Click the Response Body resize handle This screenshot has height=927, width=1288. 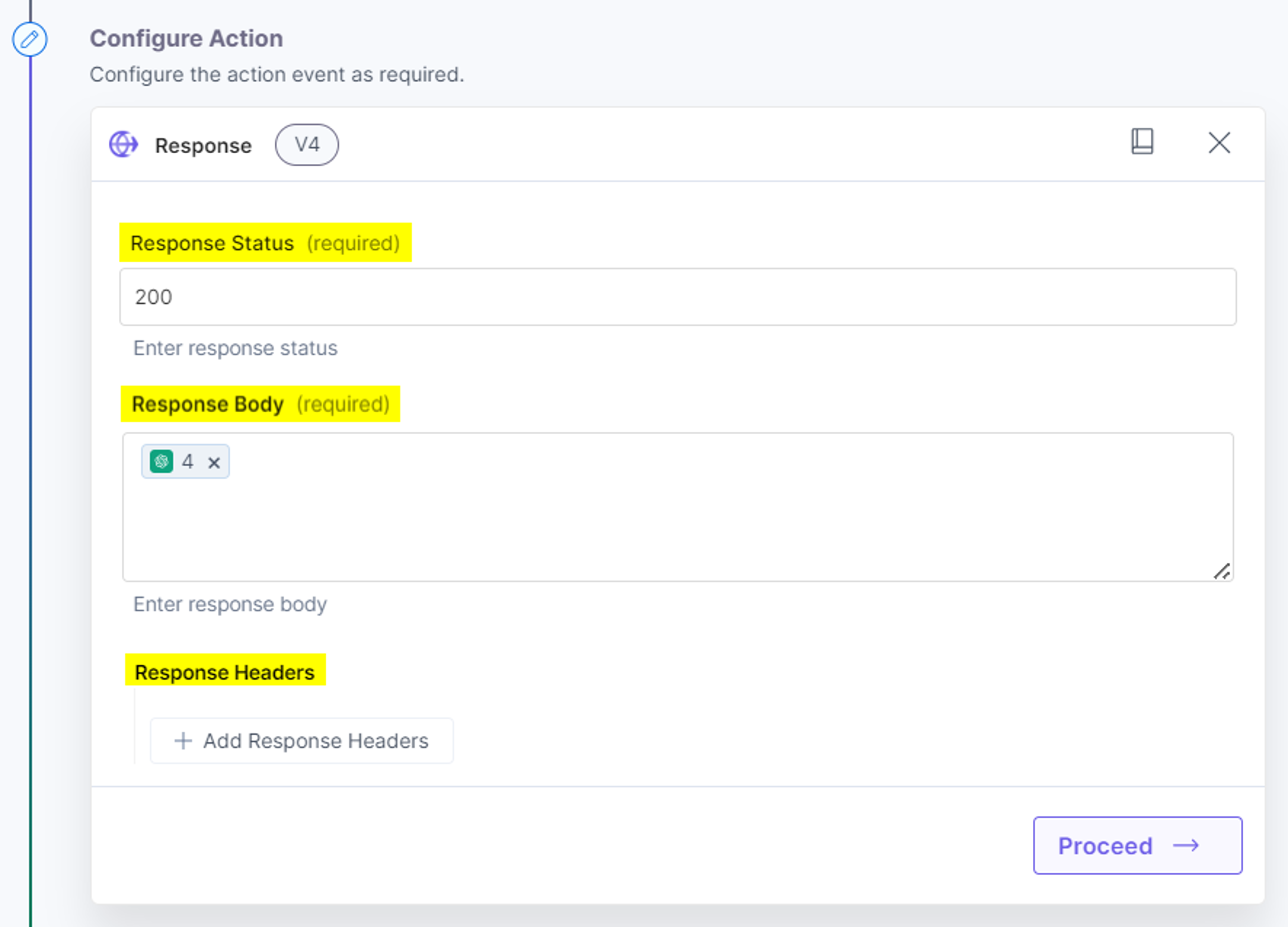(1222, 571)
